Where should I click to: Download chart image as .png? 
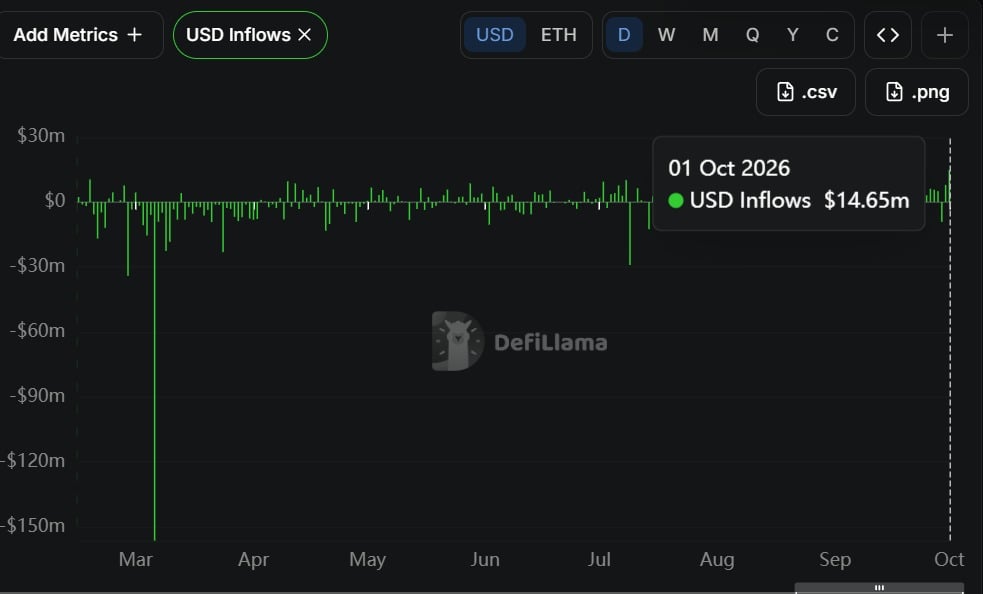(x=917, y=92)
